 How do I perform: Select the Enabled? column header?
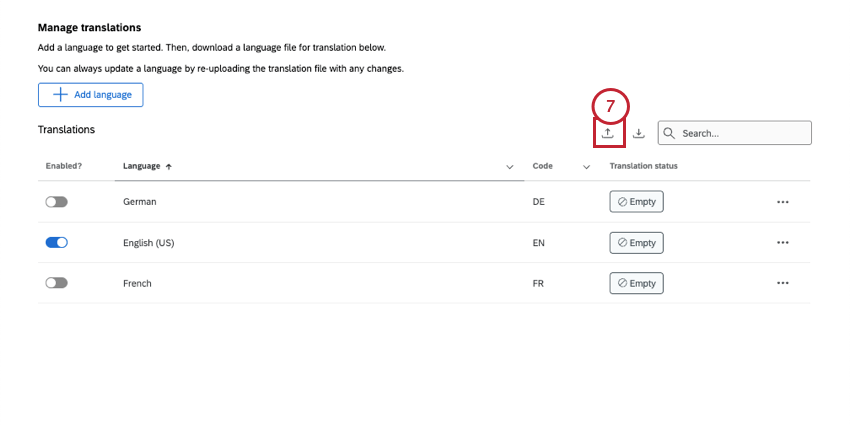point(62,166)
